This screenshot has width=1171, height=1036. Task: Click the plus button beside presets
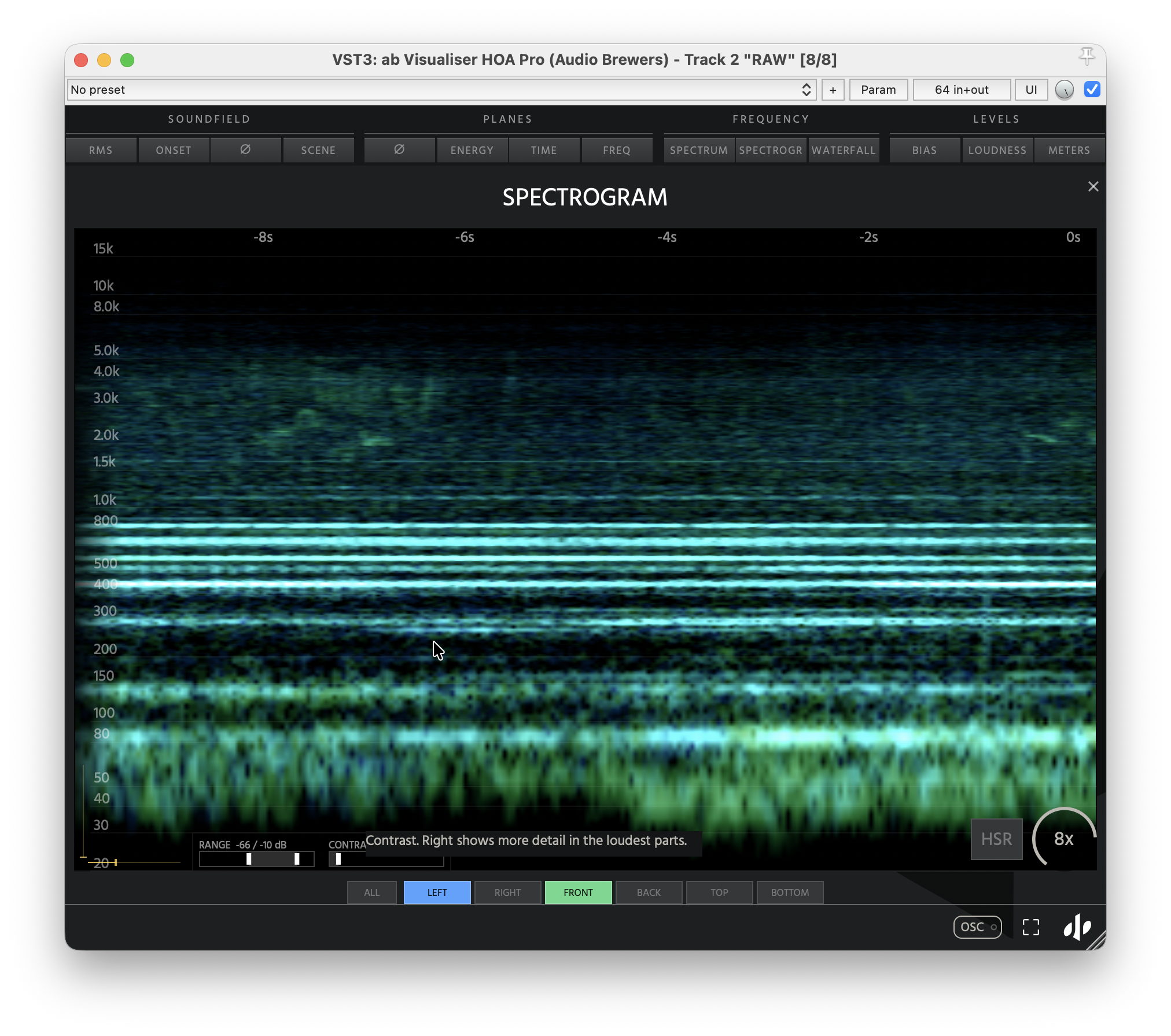tap(833, 90)
